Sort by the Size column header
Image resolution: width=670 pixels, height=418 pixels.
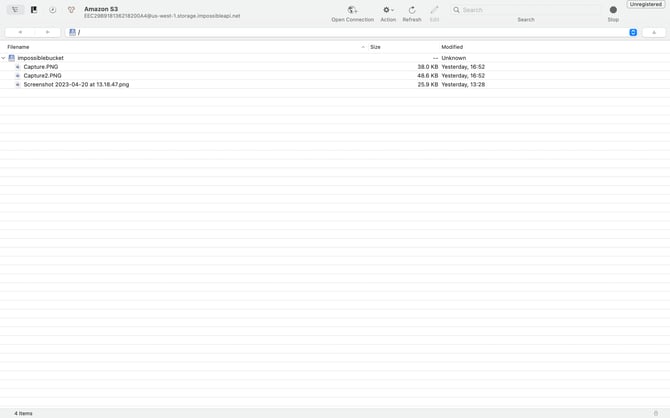pyautogui.click(x=375, y=47)
